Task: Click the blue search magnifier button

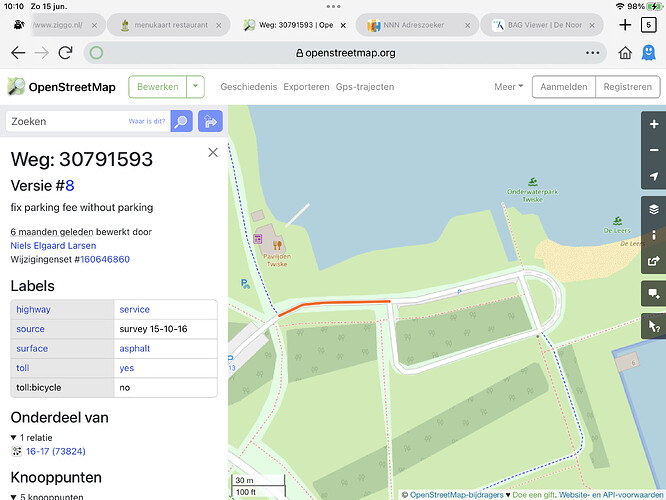Action: click(x=181, y=121)
